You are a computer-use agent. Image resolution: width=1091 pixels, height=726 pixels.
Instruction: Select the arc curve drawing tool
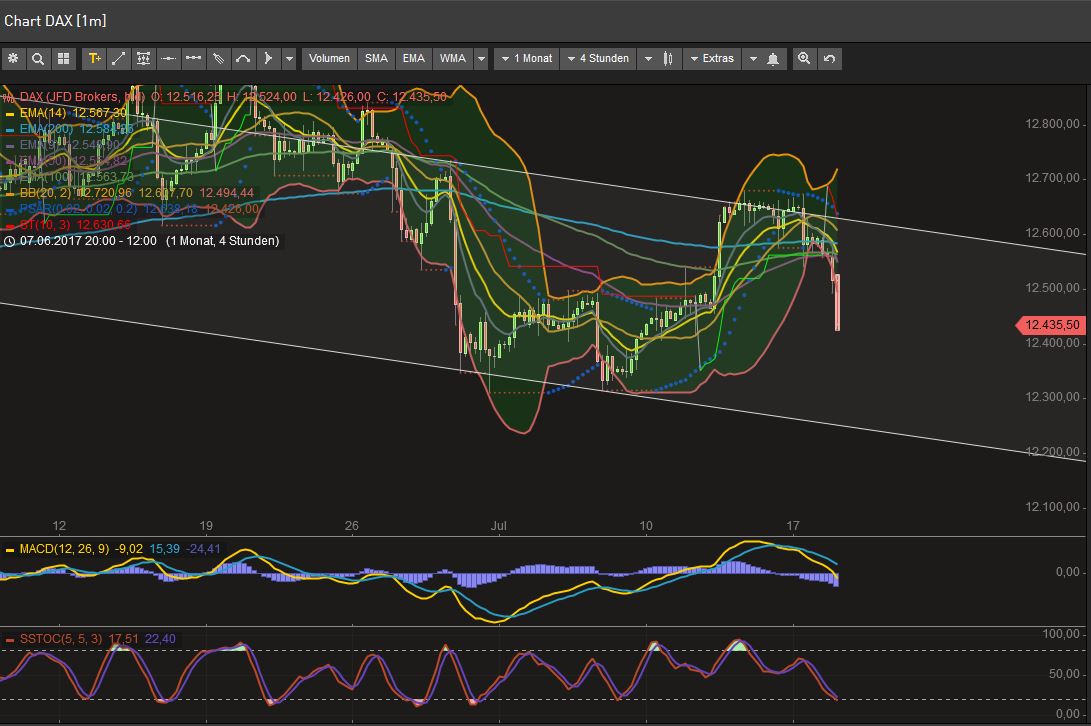243,58
